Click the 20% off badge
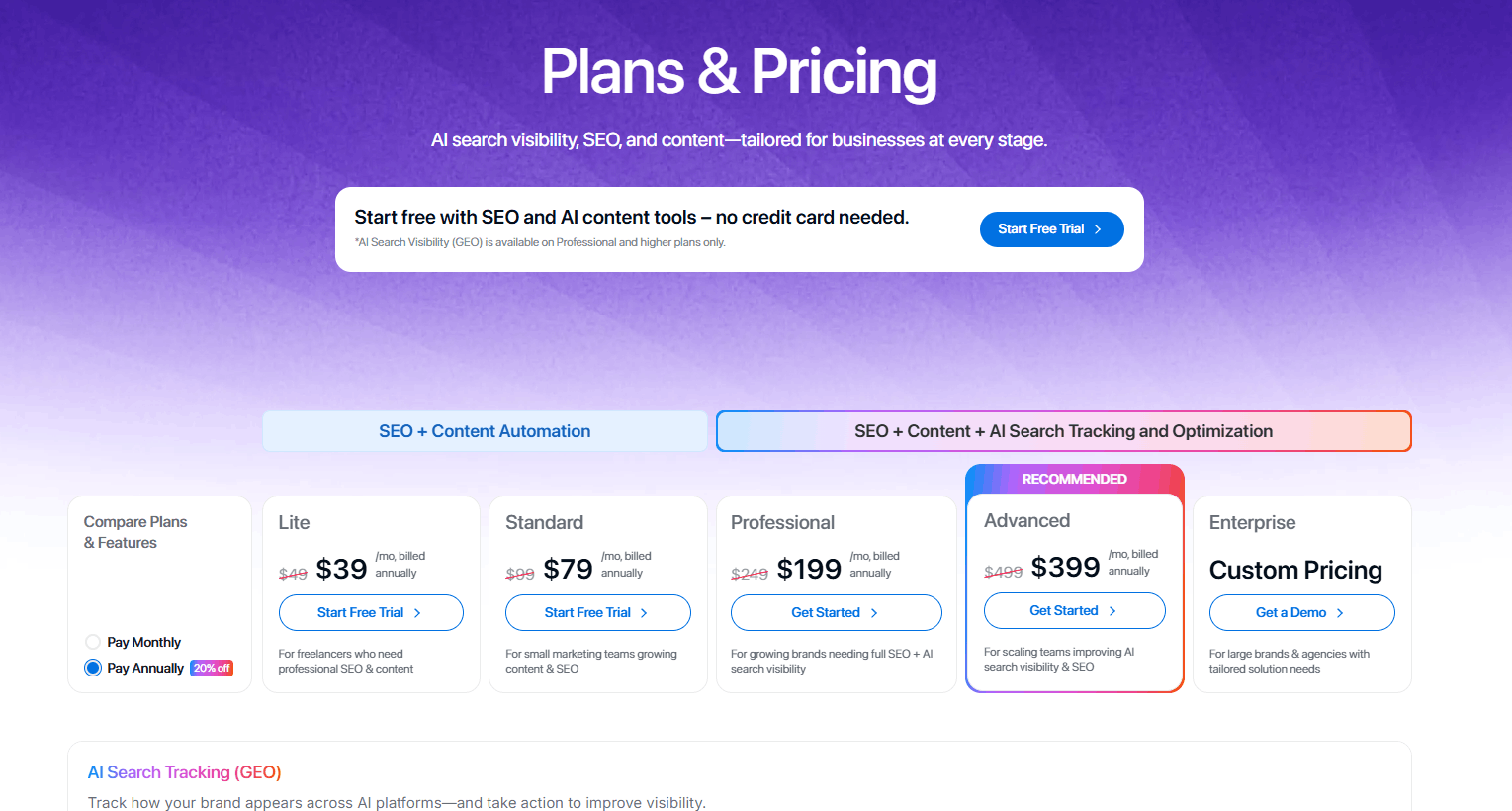Screen dimensions: 1512x811 (212, 668)
